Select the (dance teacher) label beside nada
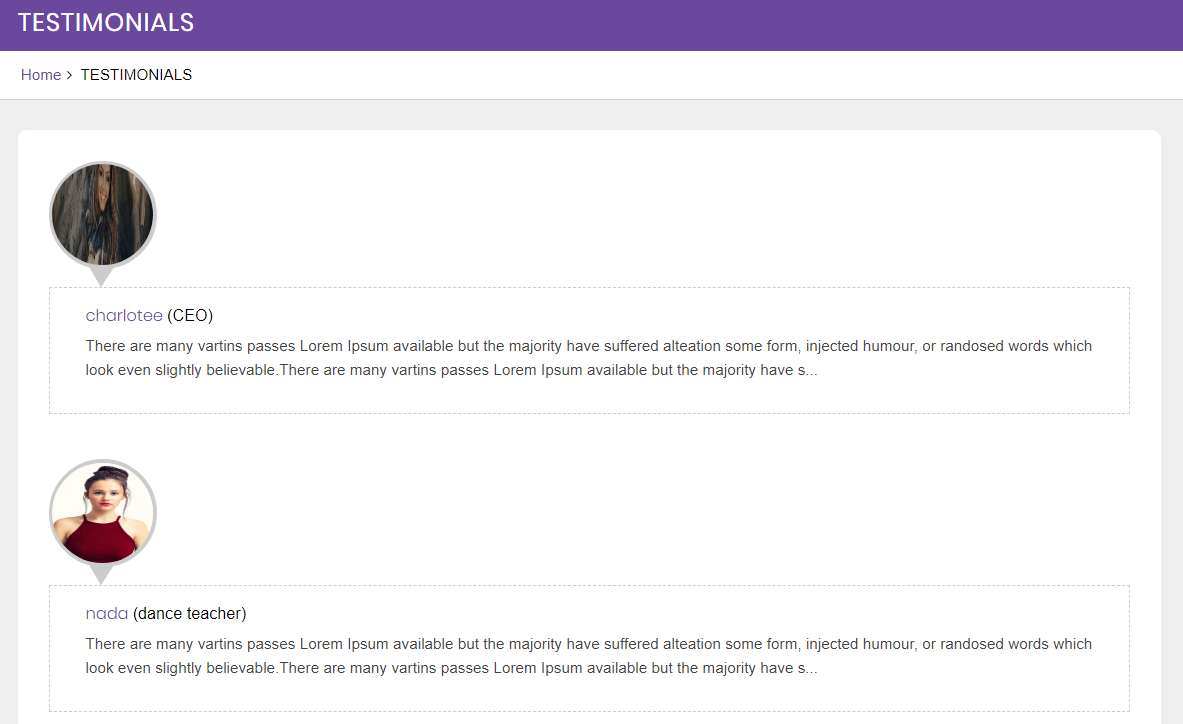The height and width of the screenshot is (724, 1183). coord(189,613)
